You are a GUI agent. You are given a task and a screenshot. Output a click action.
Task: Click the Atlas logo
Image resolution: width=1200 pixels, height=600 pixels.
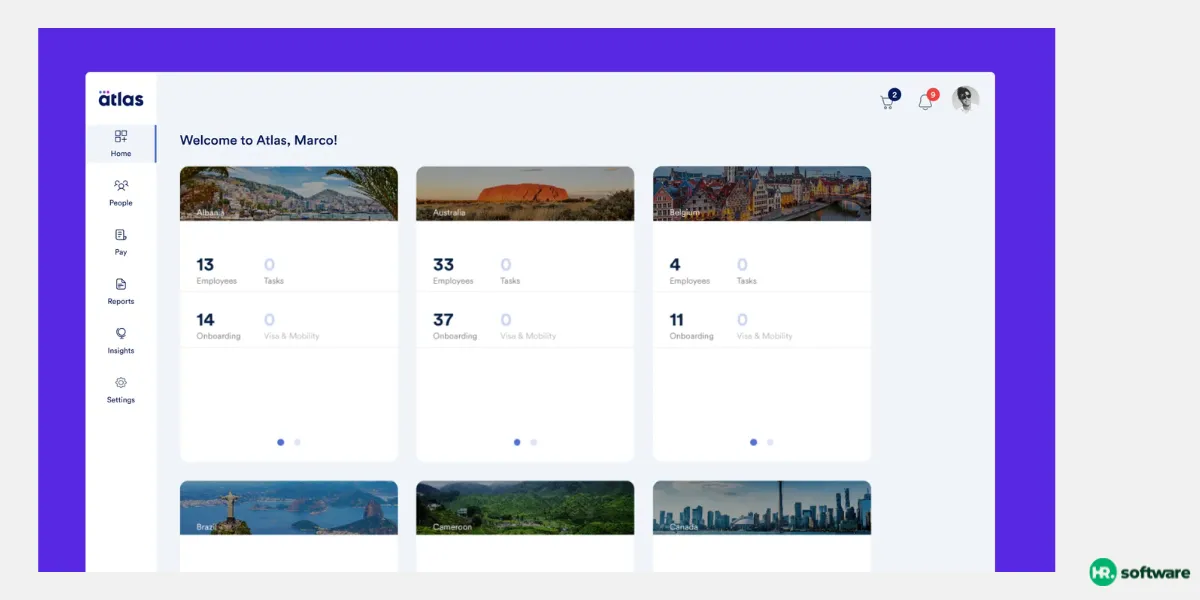click(x=121, y=97)
